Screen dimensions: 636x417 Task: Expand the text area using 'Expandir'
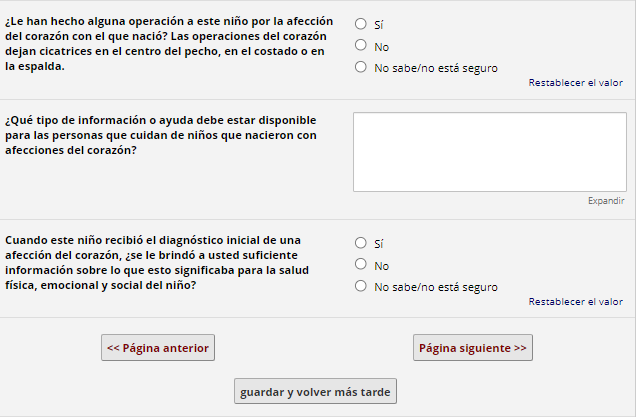[606, 201]
